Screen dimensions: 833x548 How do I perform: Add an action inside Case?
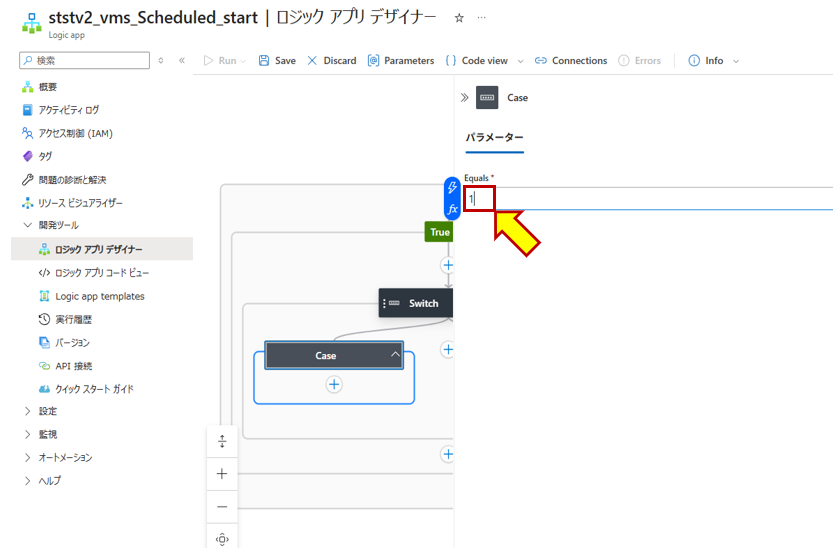tap(334, 384)
